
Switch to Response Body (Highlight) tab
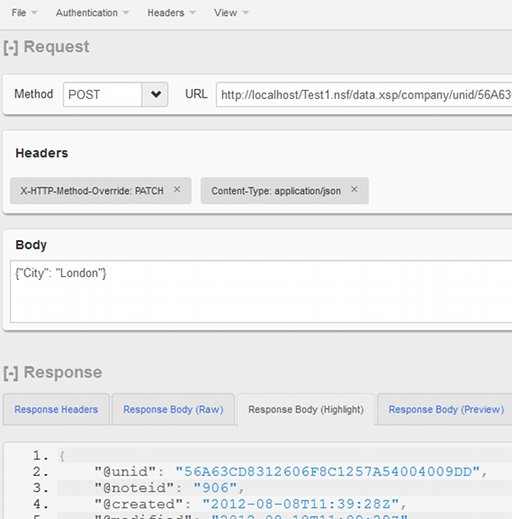306,409
